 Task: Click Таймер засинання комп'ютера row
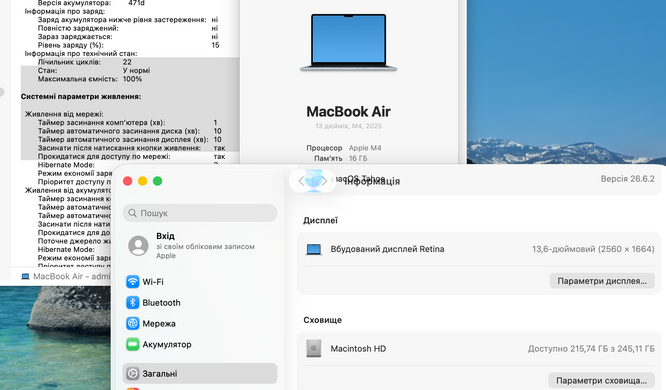[127, 122]
